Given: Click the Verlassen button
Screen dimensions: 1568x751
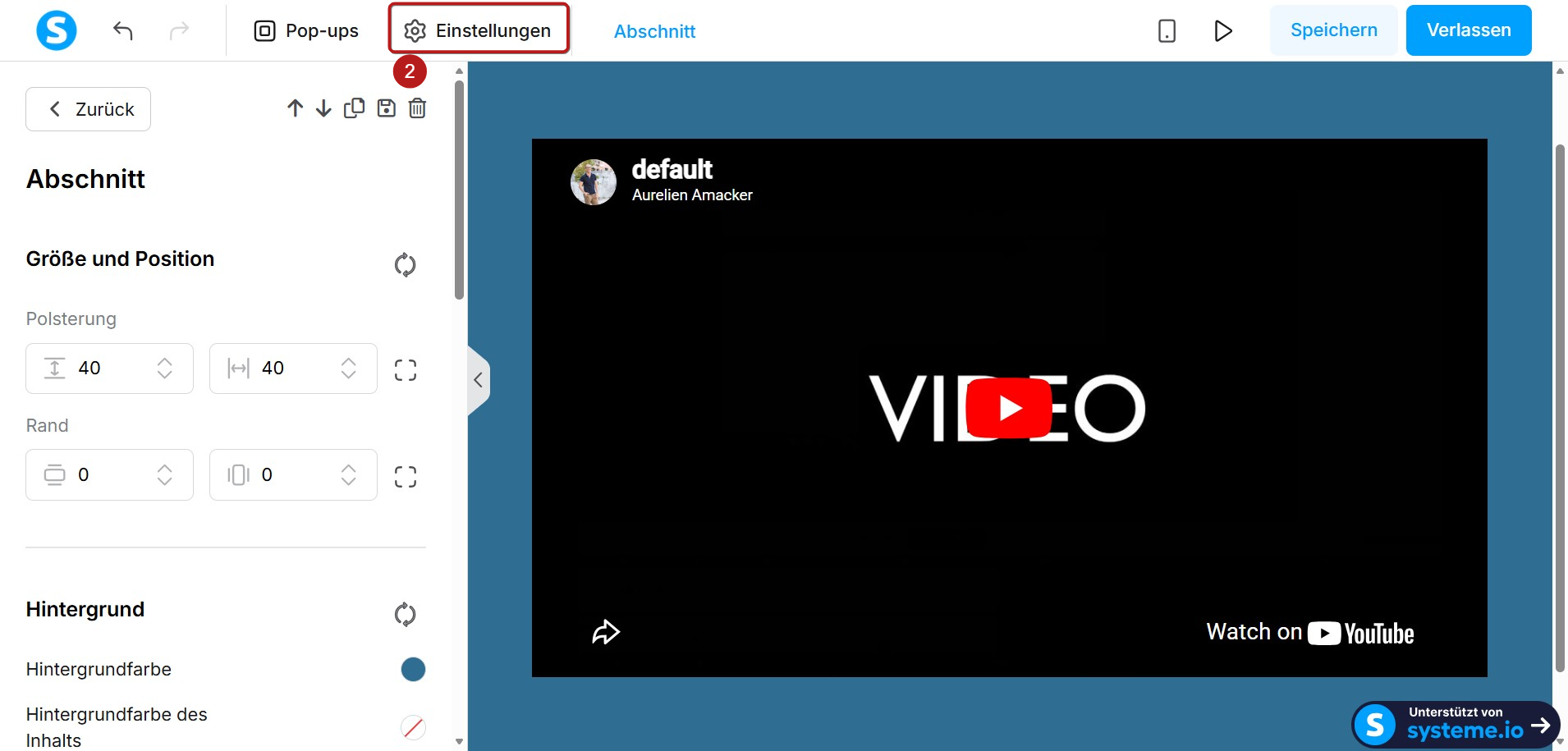Looking at the screenshot, I should tap(1469, 30).
